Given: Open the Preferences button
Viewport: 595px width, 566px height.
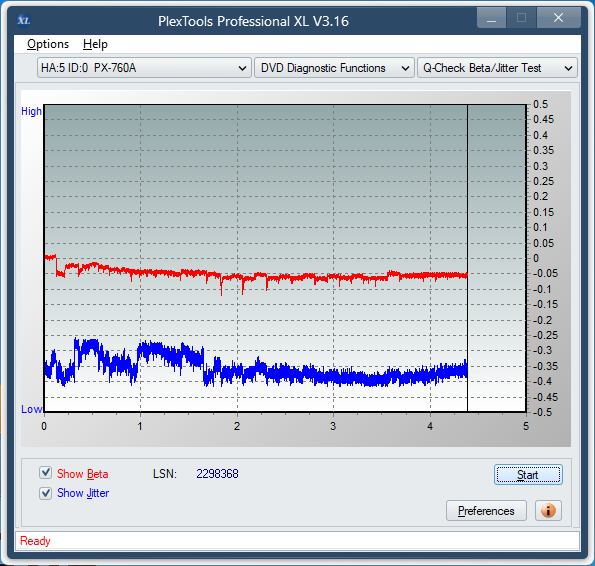Looking at the screenshot, I should tap(486, 511).
